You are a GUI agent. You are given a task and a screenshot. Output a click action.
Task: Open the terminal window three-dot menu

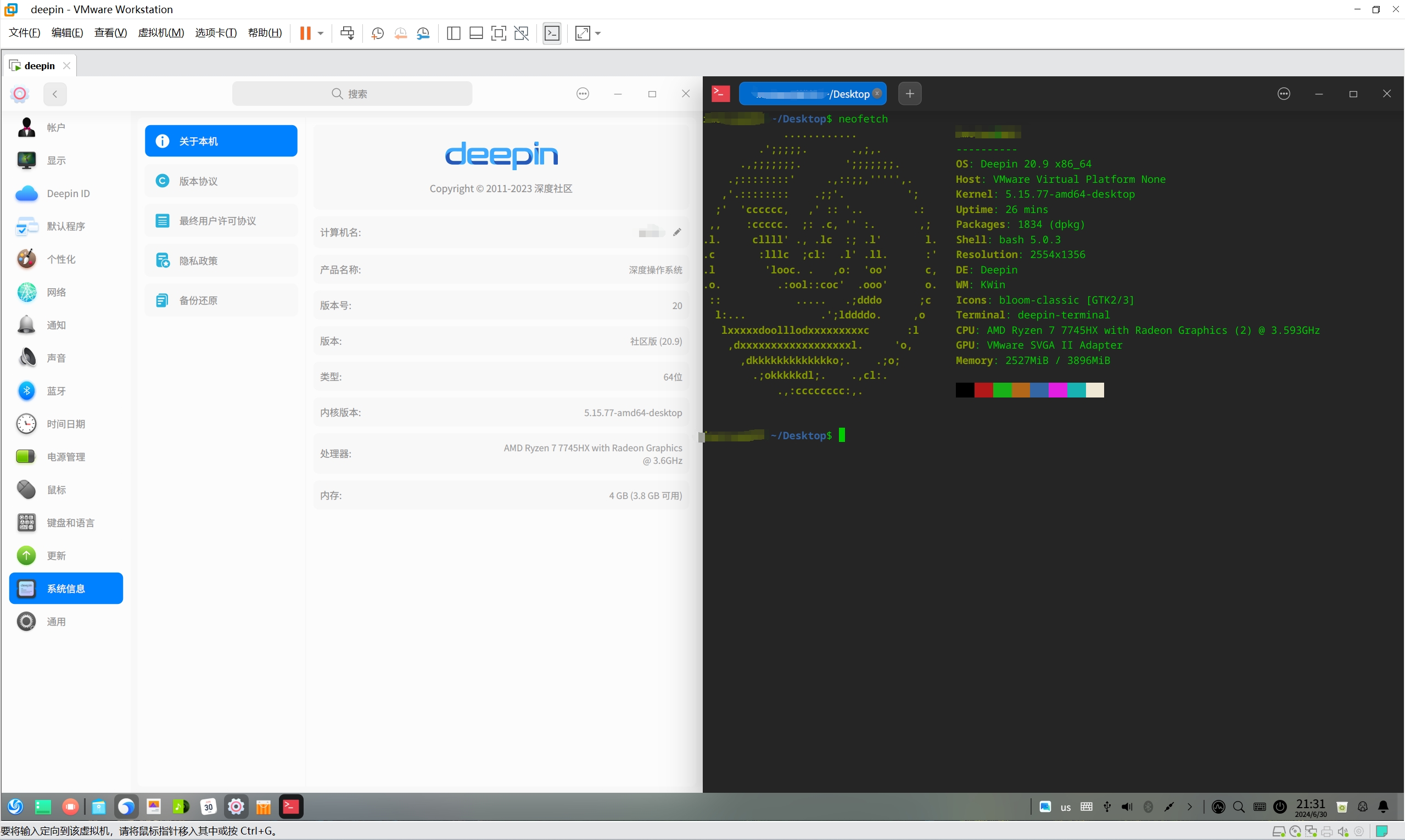1284,94
